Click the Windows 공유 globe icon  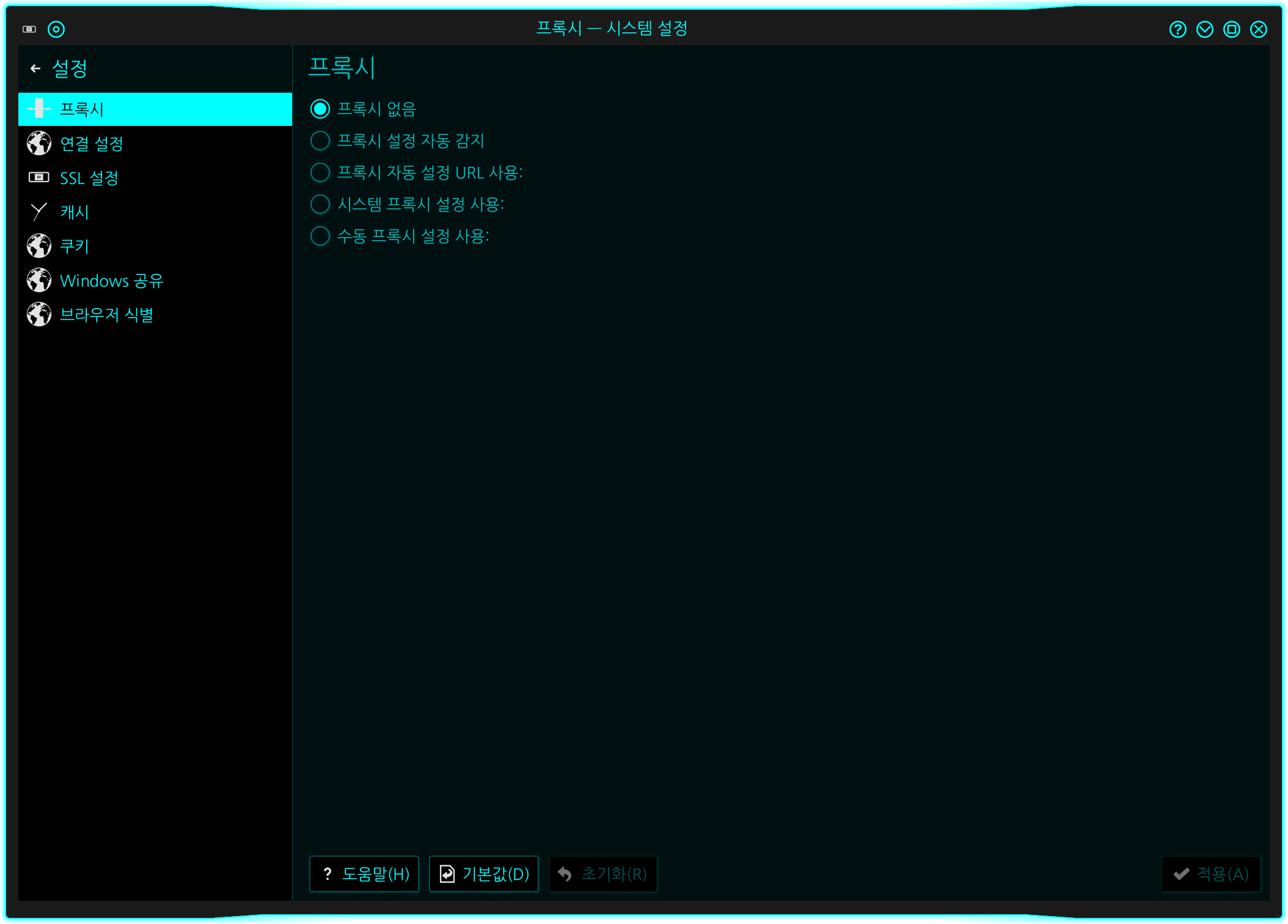point(39,280)
